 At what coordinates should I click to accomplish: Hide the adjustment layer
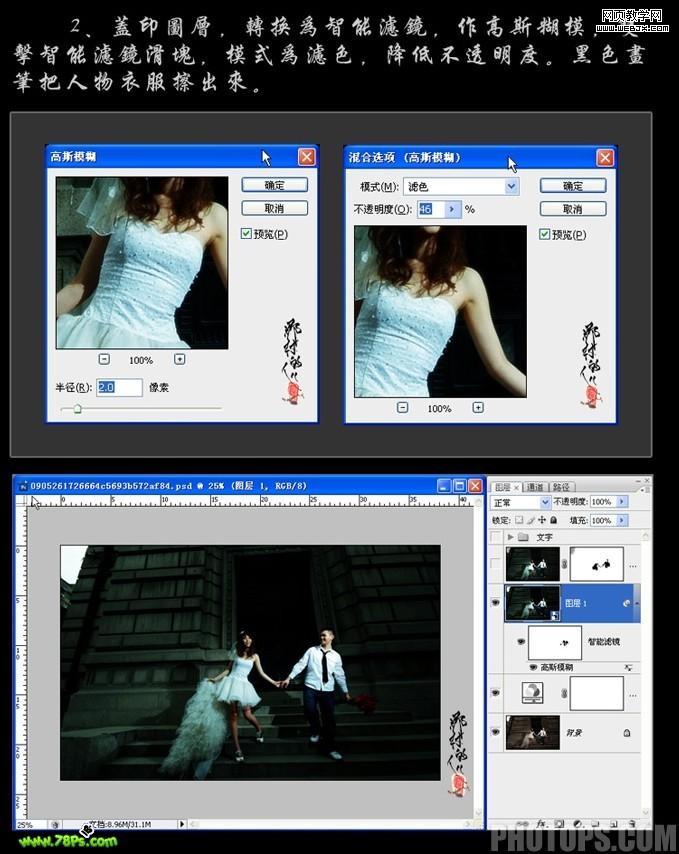[x=496, y=693]
